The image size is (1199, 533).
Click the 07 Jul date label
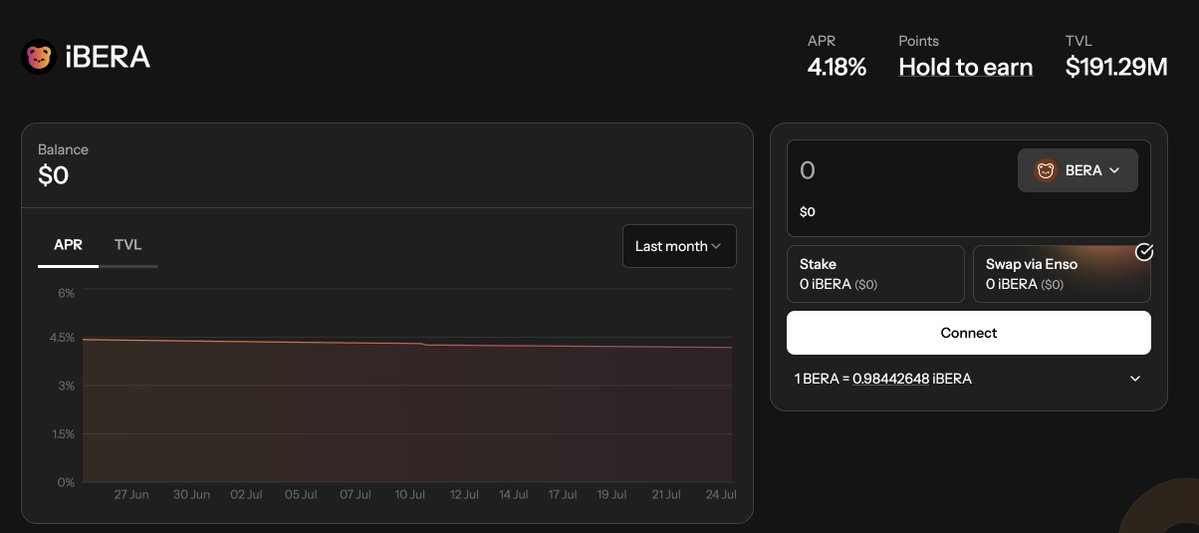click(x=356, y=495)
